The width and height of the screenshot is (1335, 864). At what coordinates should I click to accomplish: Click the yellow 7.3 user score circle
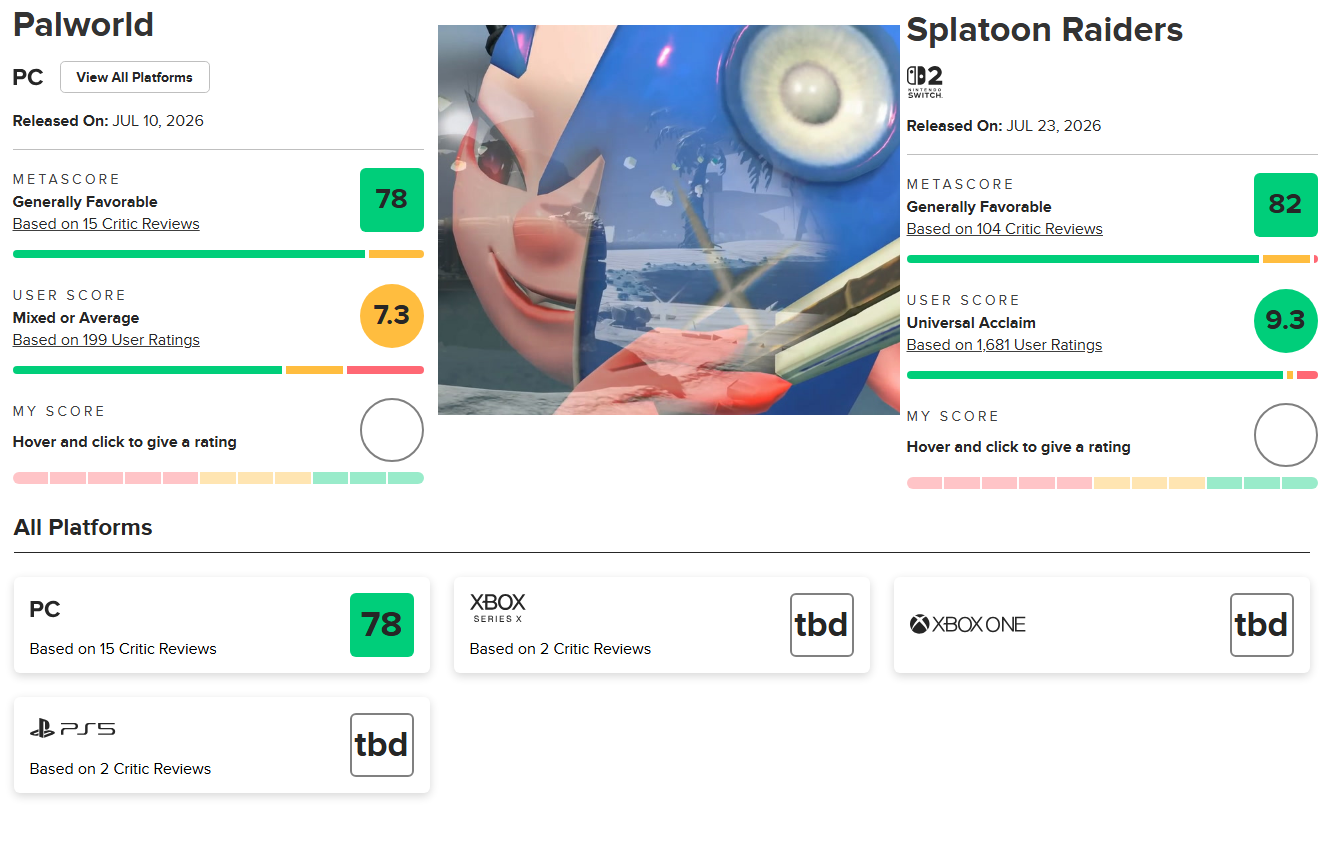392,316
